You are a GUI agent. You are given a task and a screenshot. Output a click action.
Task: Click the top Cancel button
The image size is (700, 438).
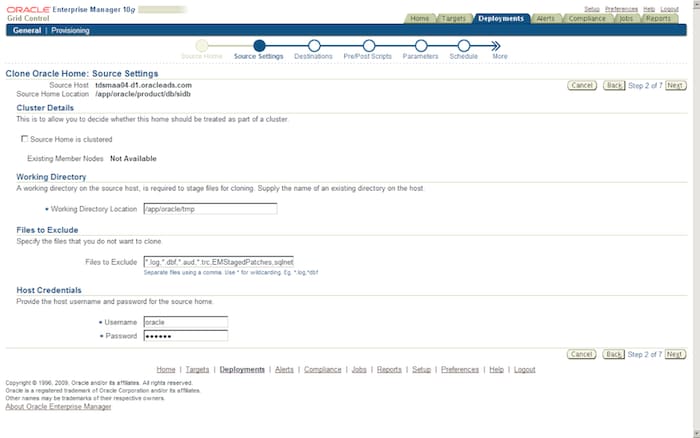[x=582, y=85]
